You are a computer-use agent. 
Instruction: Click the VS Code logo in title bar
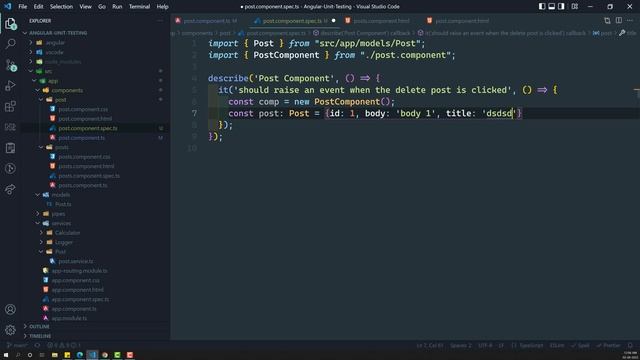[8, 7]
